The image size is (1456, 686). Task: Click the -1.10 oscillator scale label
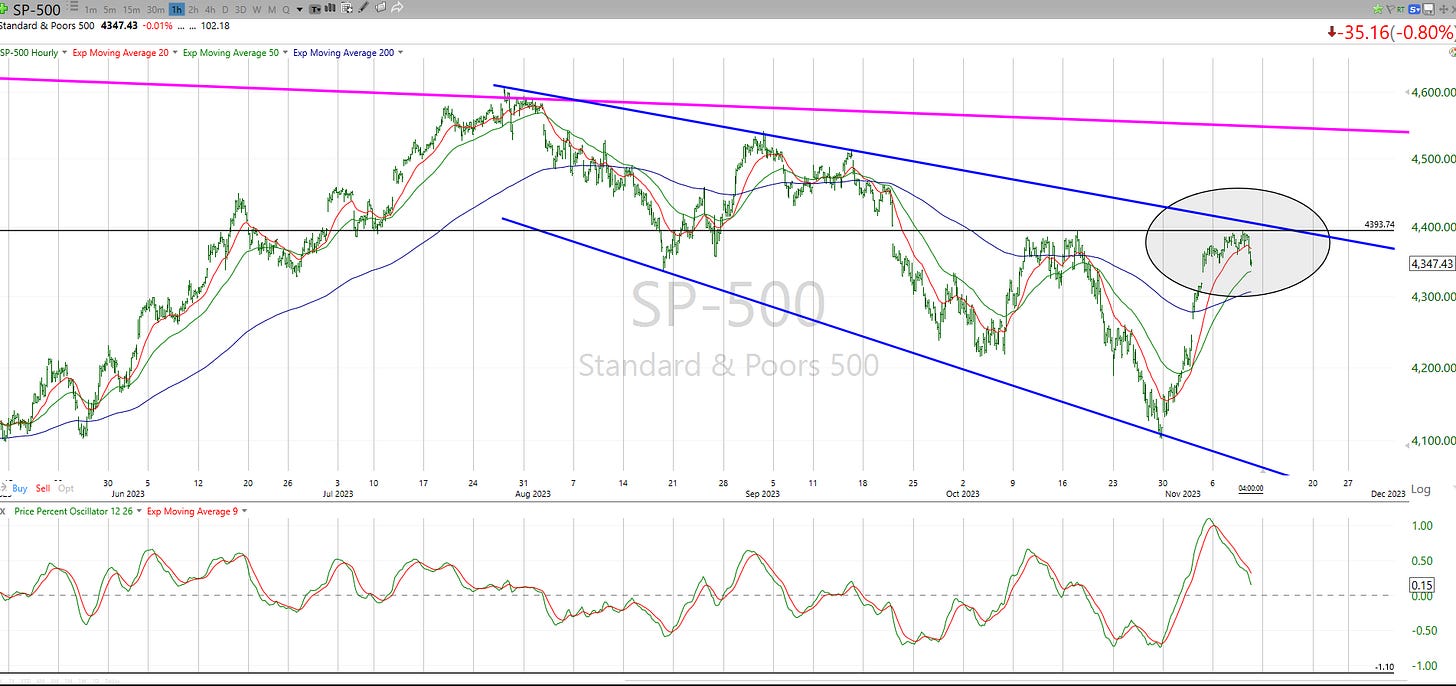1384,667
